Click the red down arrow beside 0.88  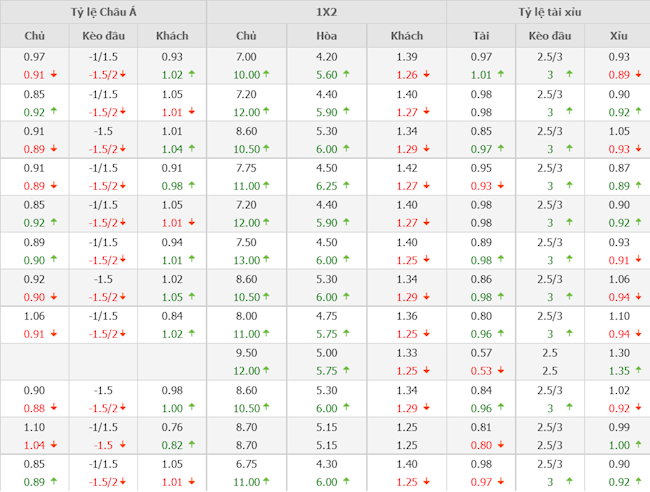52,408
